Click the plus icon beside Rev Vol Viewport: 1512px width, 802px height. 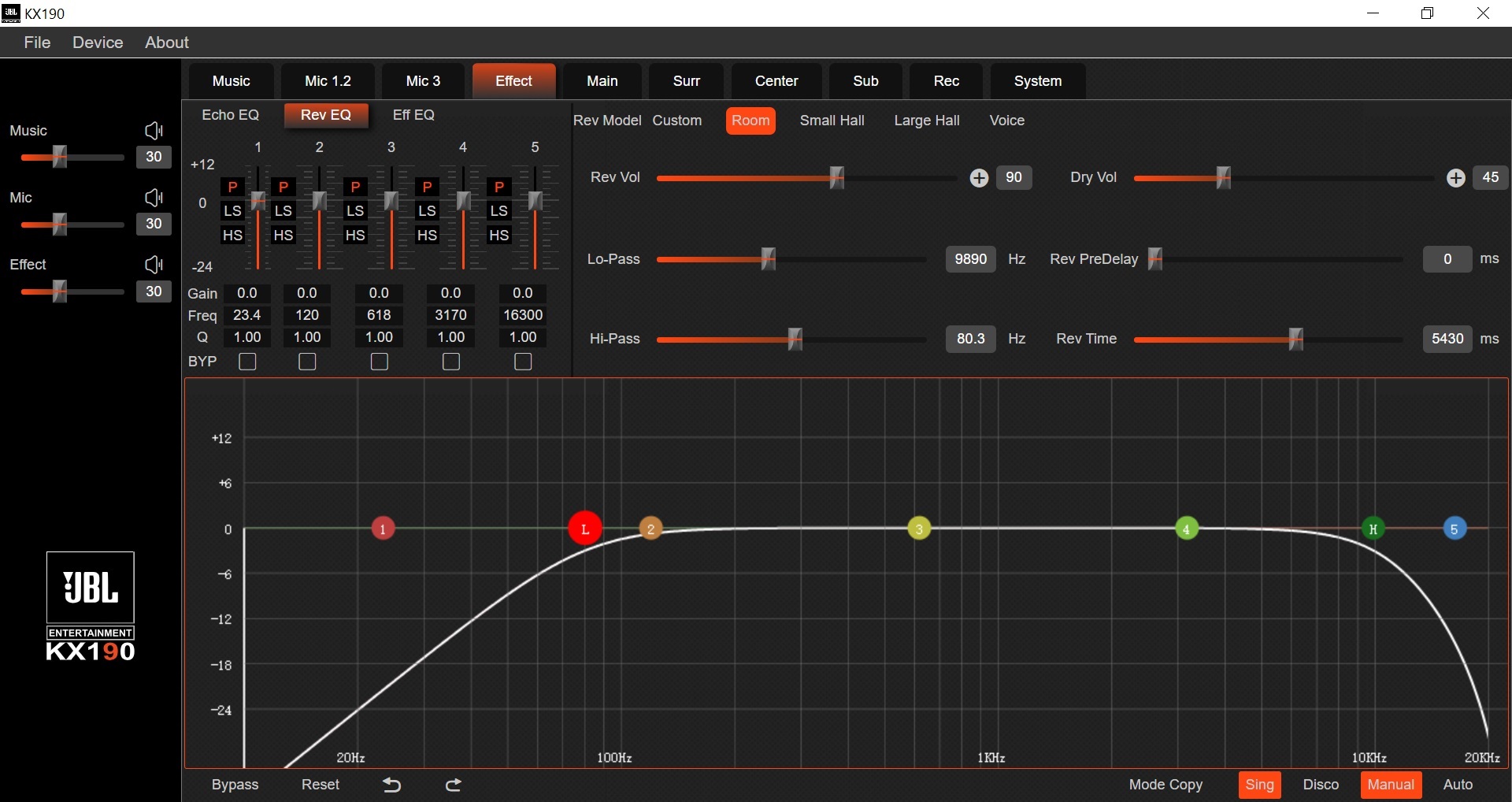979,178
